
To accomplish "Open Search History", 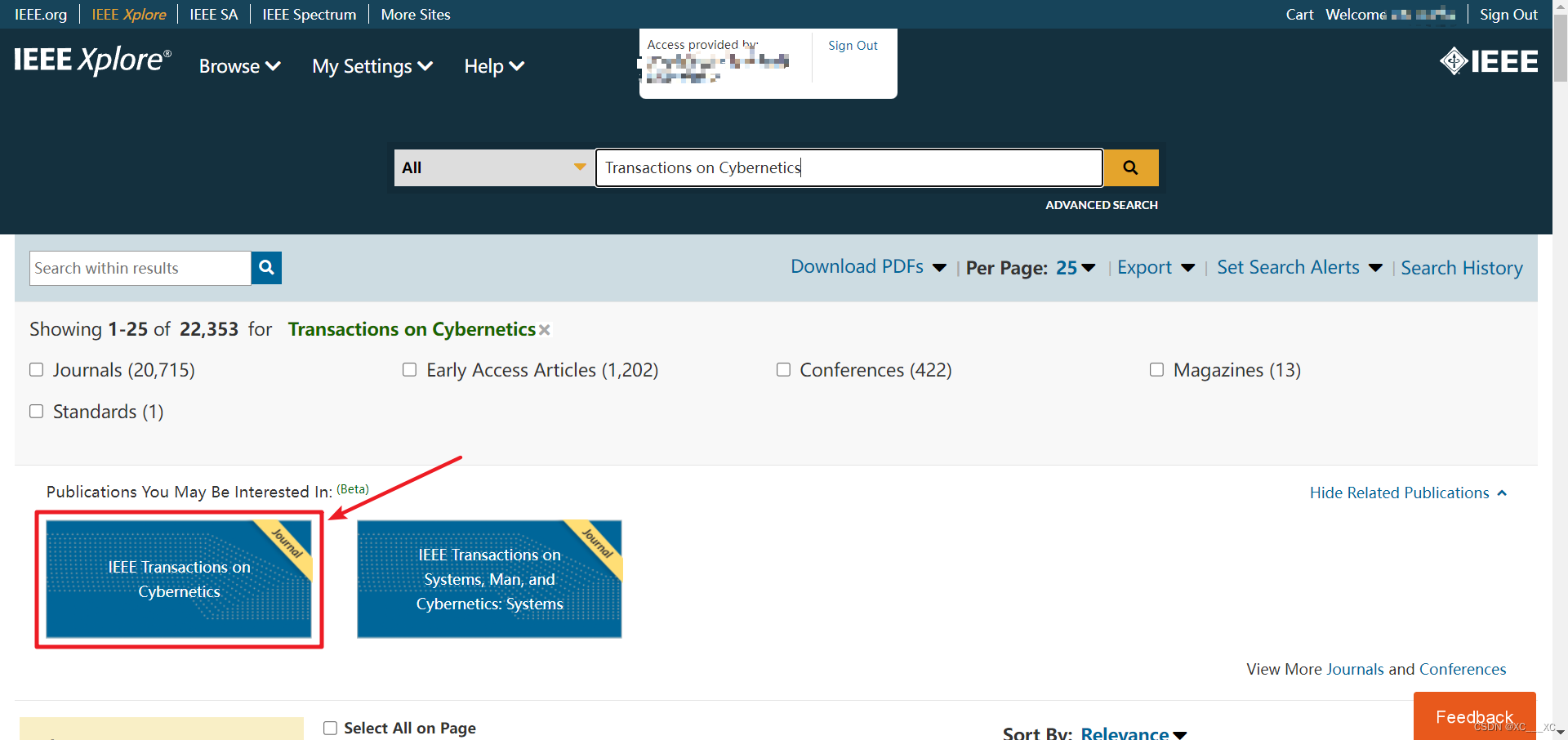I will 1462,268.
